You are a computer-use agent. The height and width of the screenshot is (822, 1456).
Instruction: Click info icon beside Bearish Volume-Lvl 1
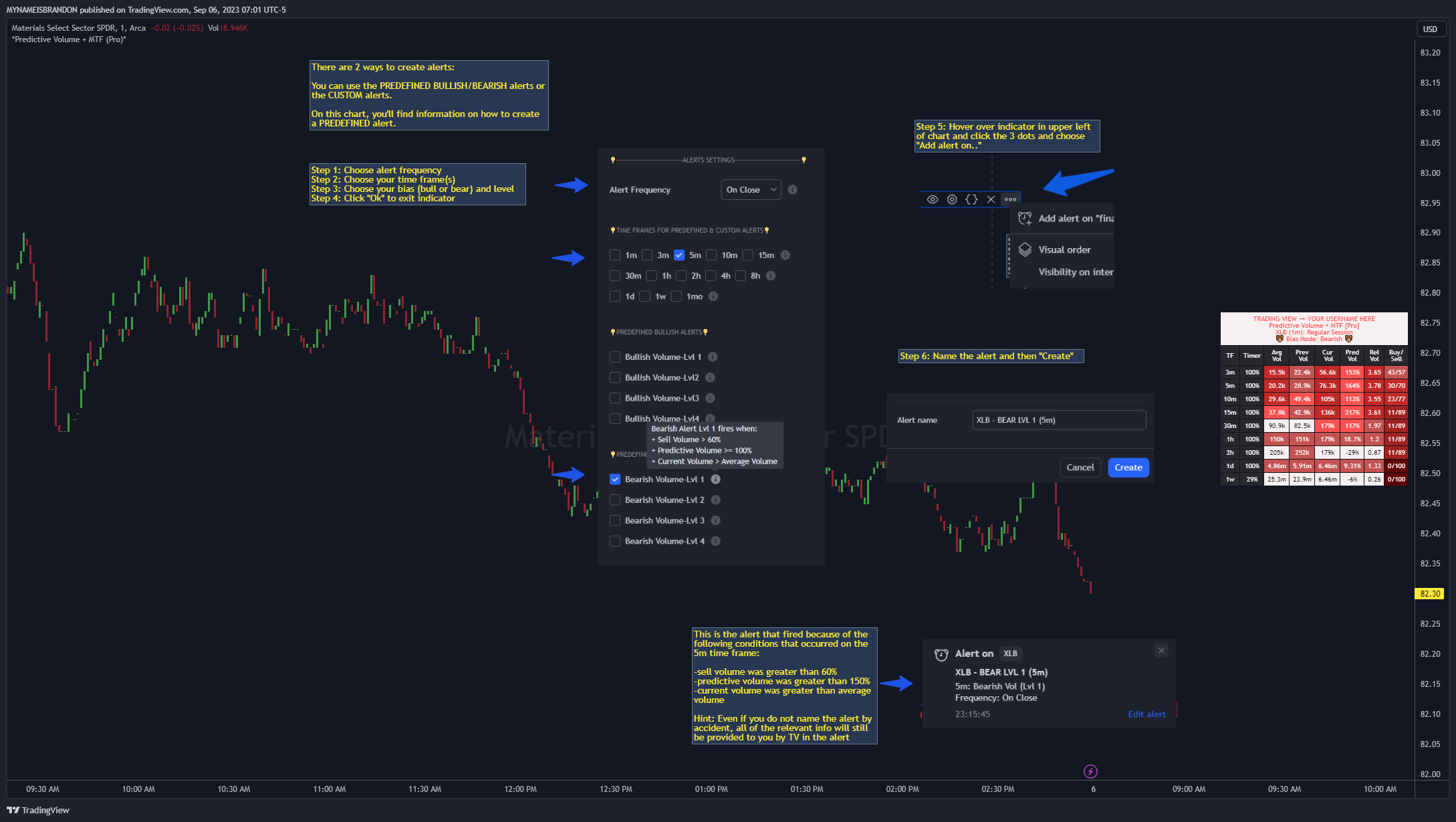tap(716, 480)
